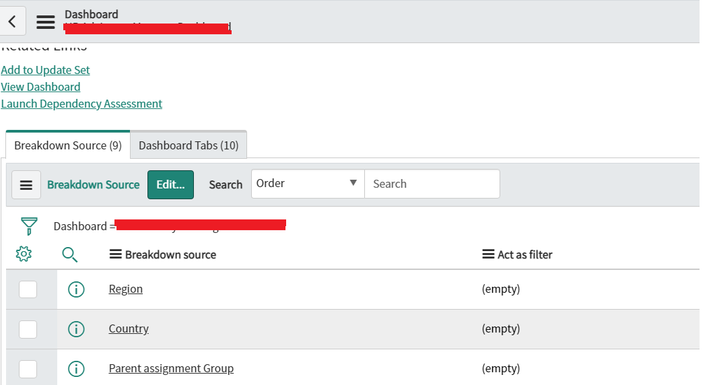Click the Dashboard title in header
Image resolution: width=713 pixels, height=385 pixels.
[91, 14]
